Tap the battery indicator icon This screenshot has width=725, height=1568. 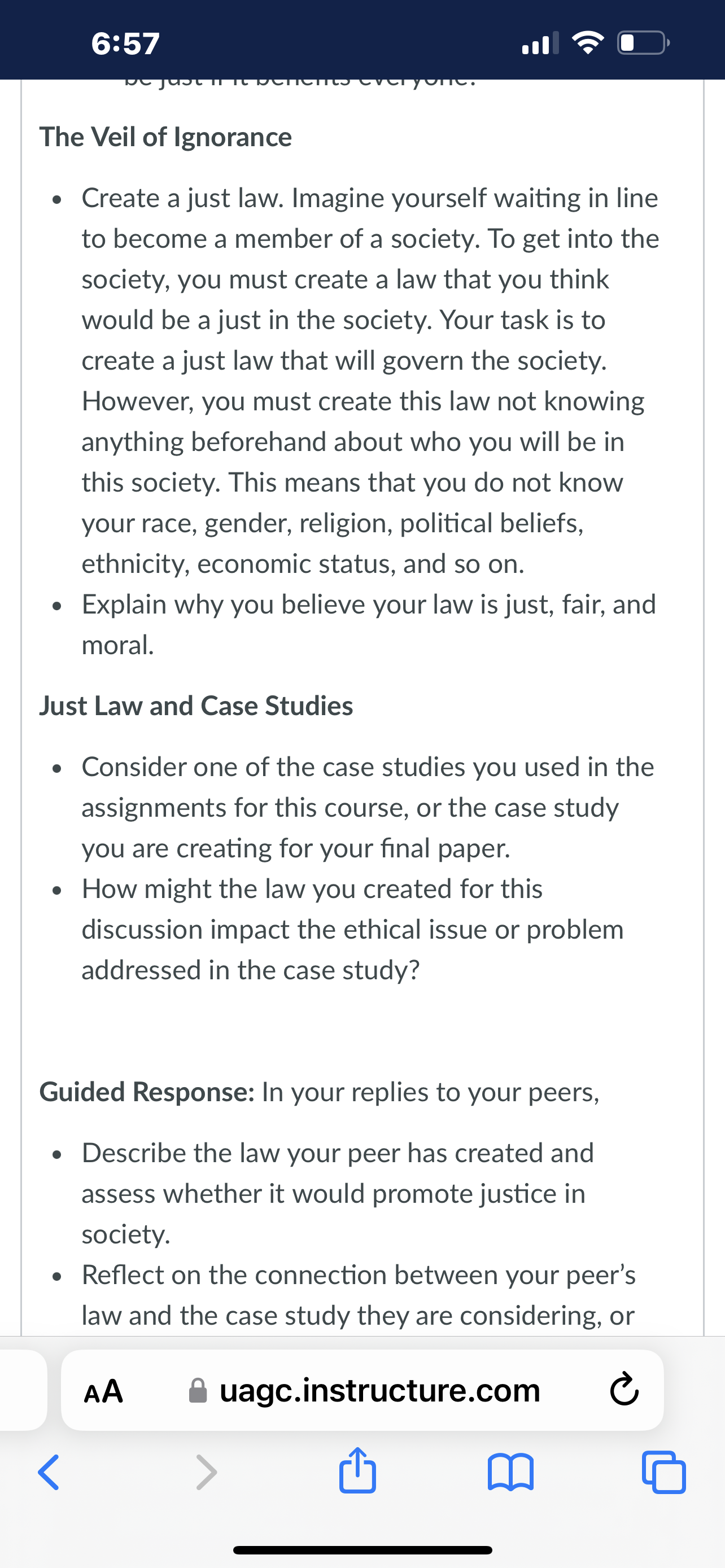click(644, 43)
